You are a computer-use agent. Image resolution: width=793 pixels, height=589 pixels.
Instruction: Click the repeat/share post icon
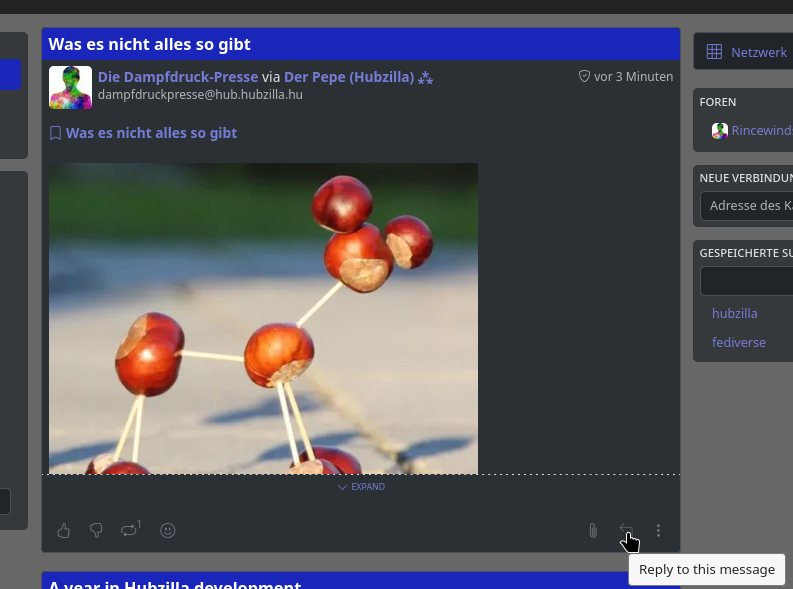(x=130, y=529)
